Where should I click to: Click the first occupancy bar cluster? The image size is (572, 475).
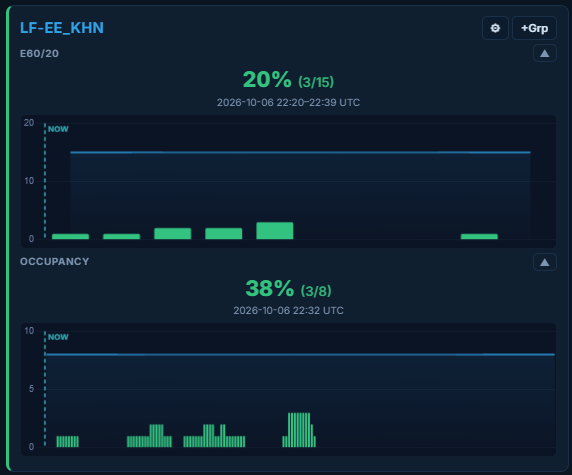[x=67, y=441]
